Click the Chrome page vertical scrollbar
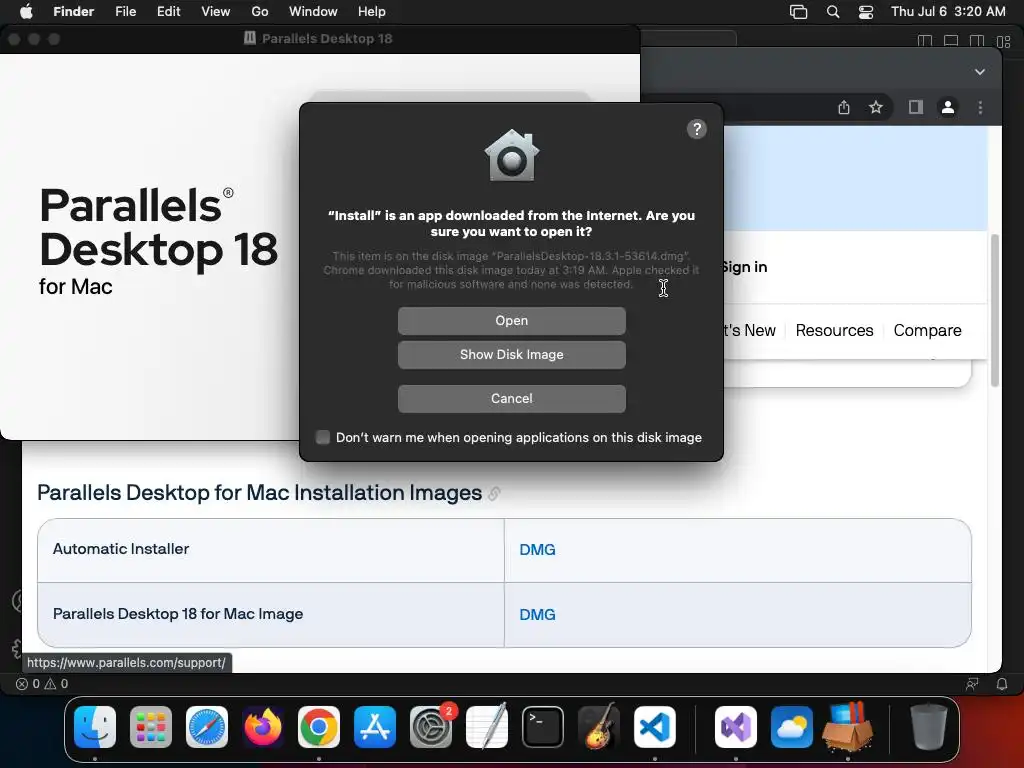The image size is (1024, 768). (995, 310)
